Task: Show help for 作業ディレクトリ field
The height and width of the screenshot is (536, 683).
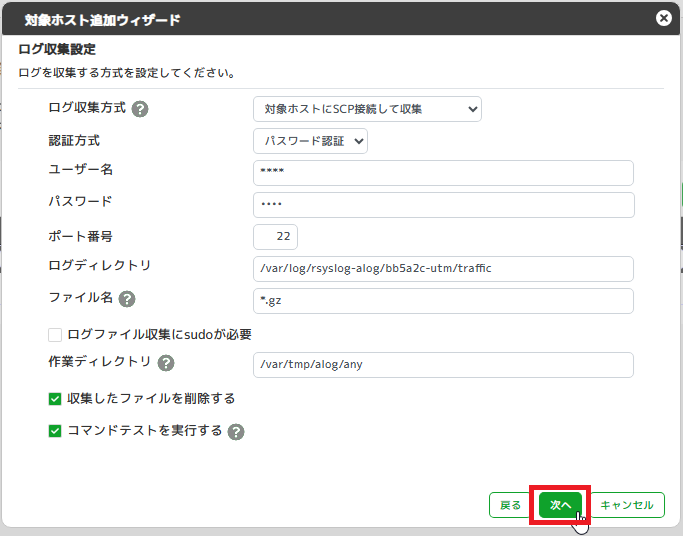Action: coord(166,363)
